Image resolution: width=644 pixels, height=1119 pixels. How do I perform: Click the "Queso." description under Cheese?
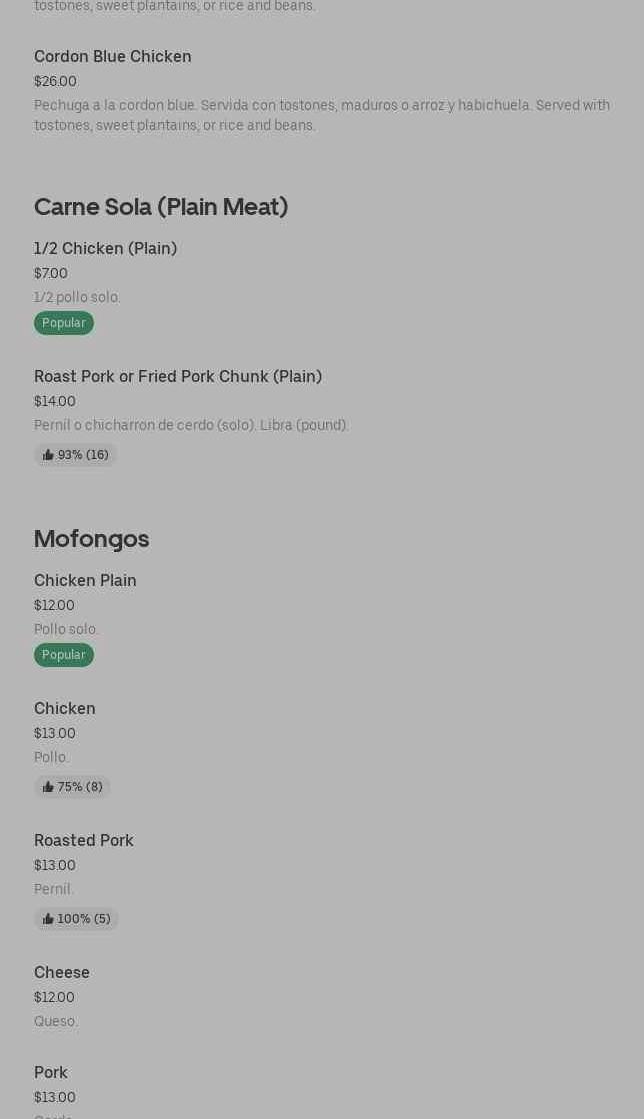[56, 1022]
